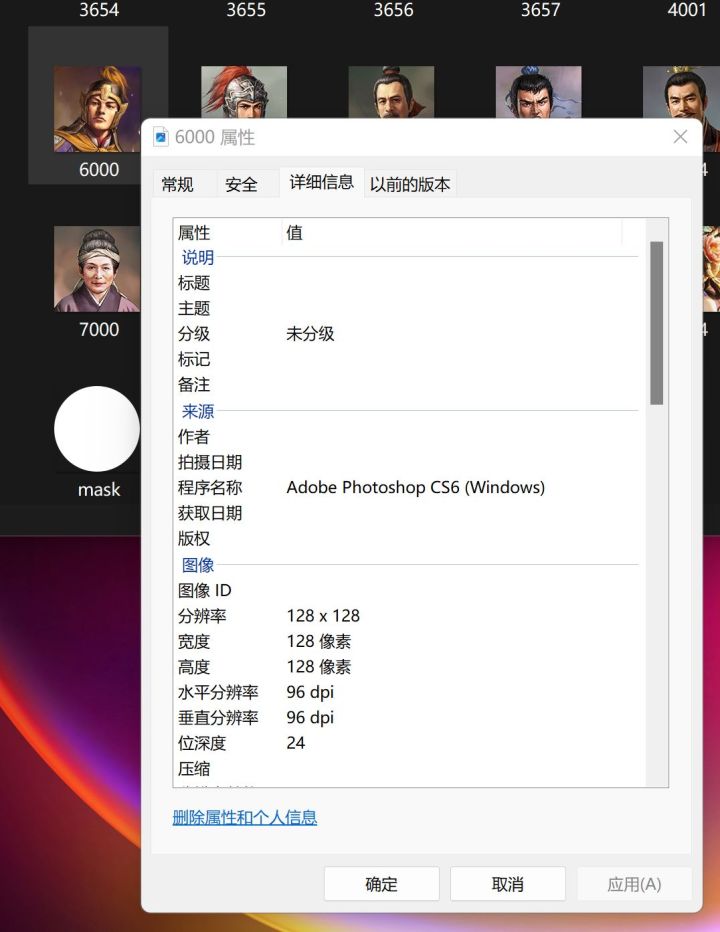Screen dimensions: 720x932
Task: Close the 6000 属性 dialog
Action: 680,137
